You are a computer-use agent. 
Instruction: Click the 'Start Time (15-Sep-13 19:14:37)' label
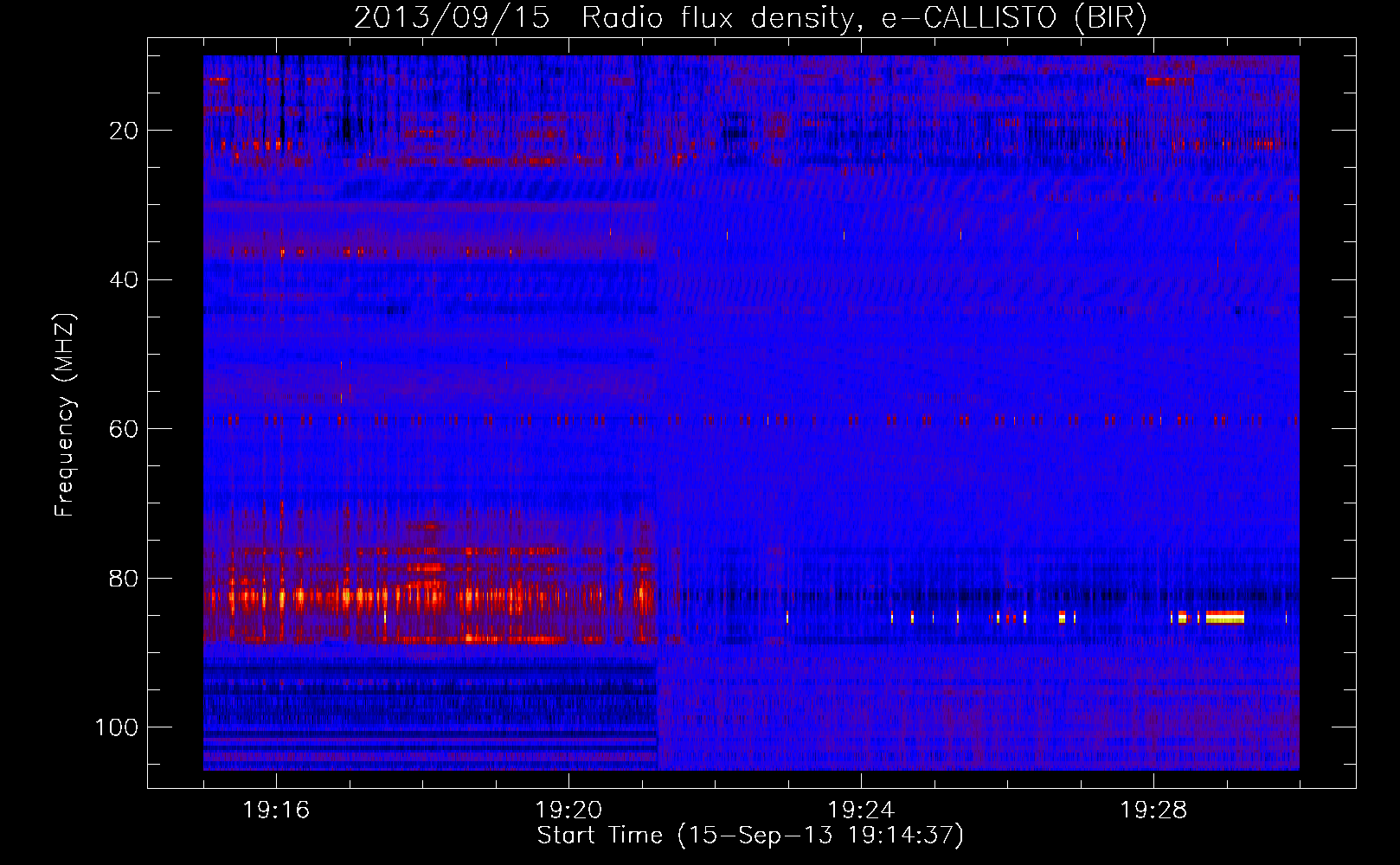(x=750, y=836)
